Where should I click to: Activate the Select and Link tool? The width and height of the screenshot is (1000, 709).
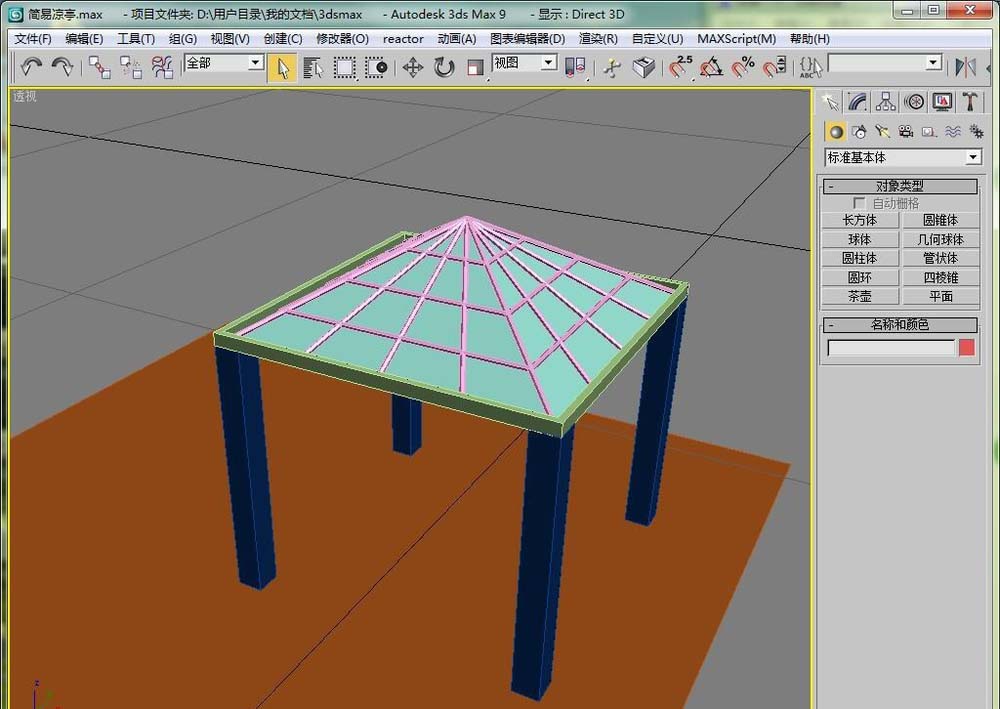[x=99, y=67]
